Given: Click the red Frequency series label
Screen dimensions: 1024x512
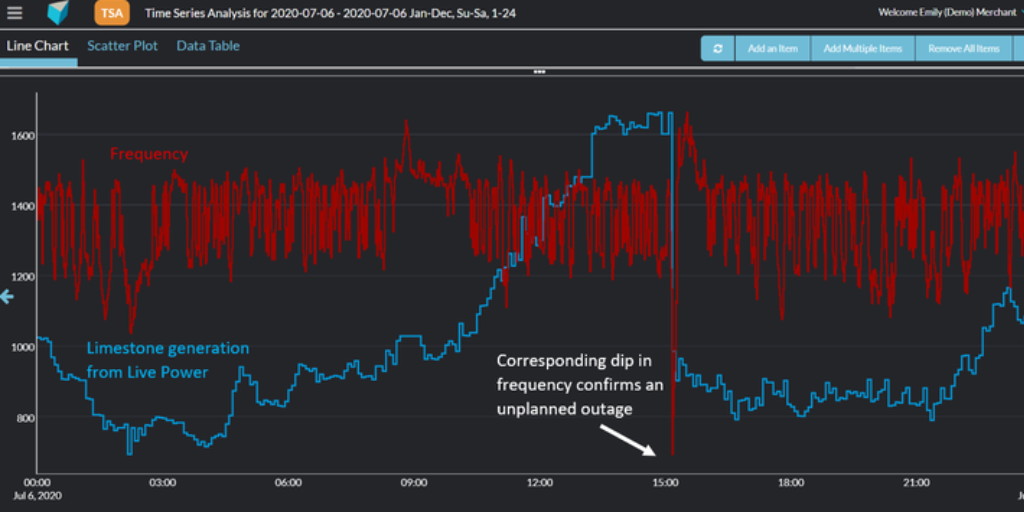Looking at the screenshot, I should tap(149, 154).
